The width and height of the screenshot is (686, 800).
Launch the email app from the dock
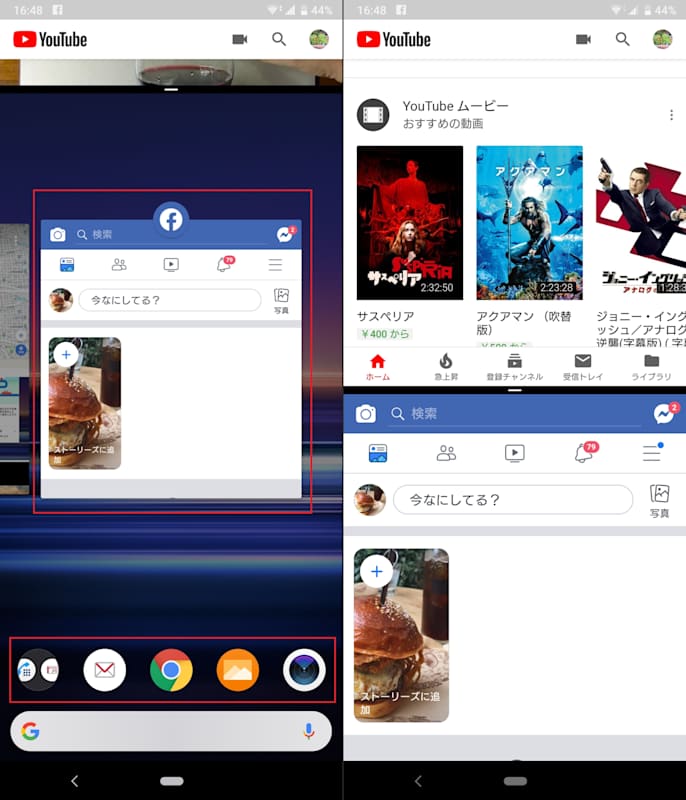105,670
